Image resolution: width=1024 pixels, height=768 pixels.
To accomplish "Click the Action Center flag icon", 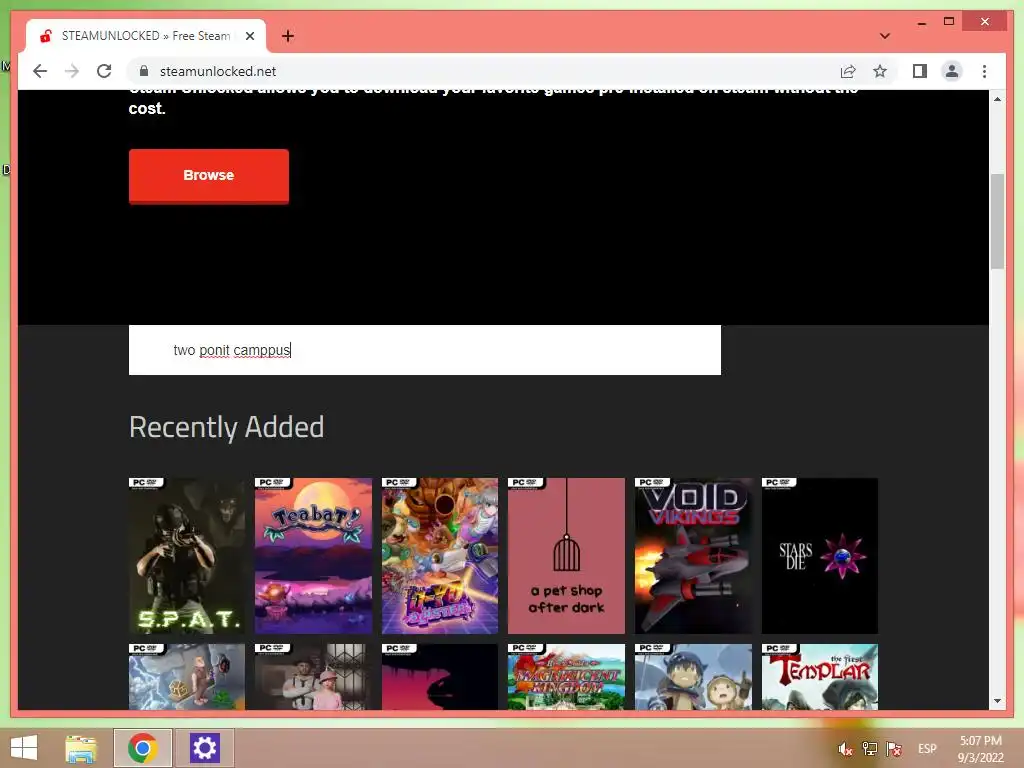I will click(894, 749).
